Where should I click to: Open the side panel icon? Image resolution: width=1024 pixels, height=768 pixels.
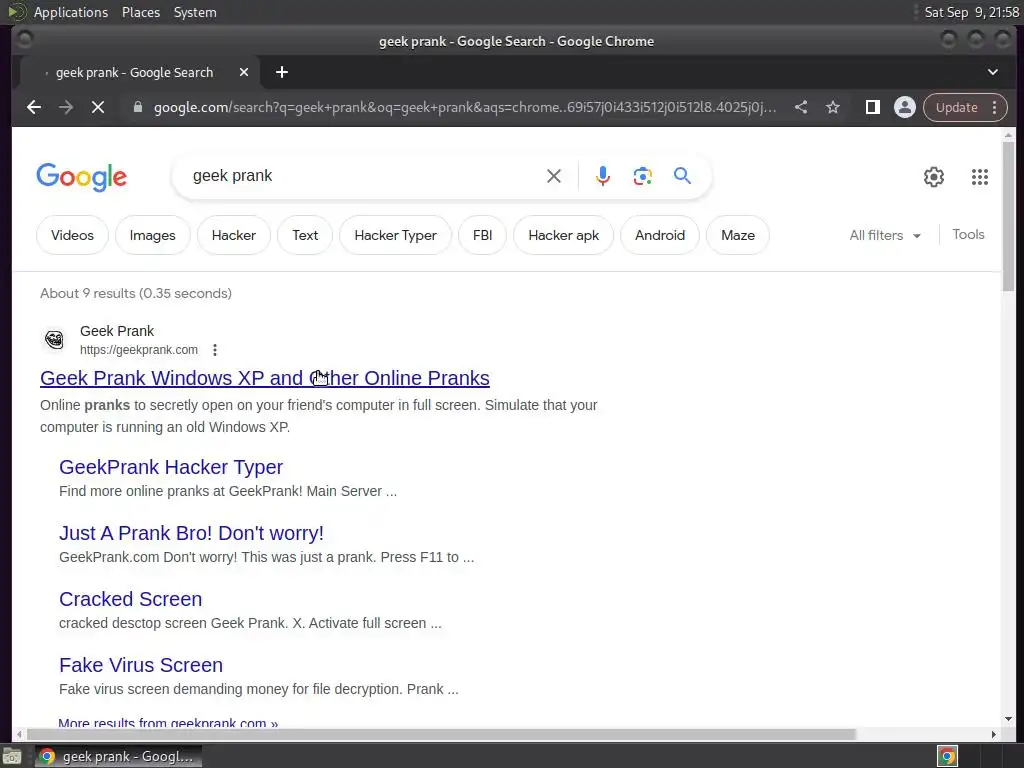click(x=872, y=107)
